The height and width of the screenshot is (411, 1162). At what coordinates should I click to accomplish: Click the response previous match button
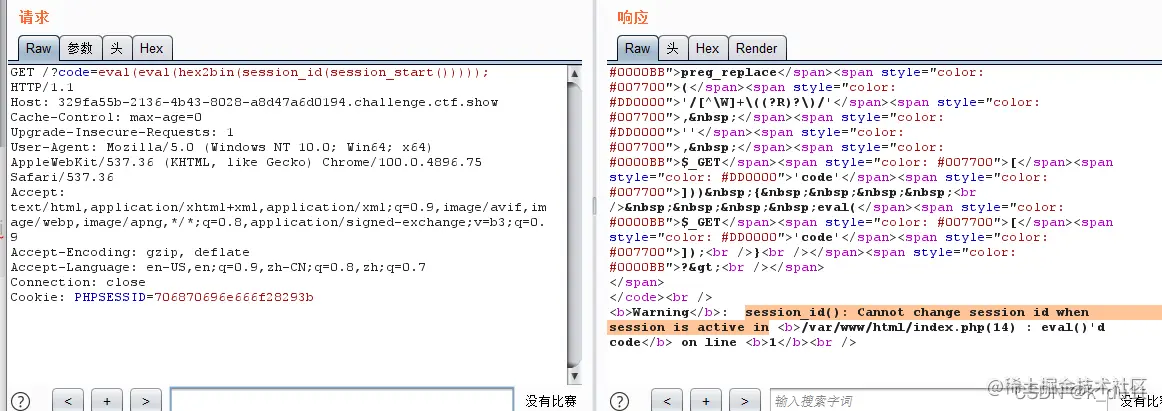[x=667, y=401]
